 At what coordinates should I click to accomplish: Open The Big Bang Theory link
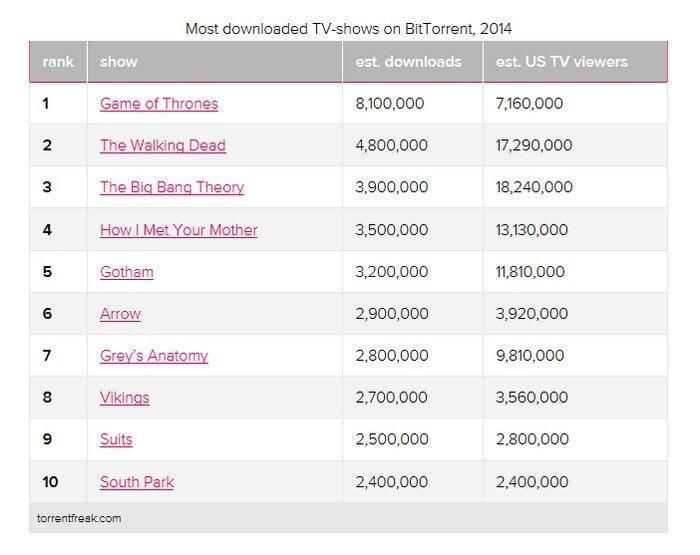[172, 187]
